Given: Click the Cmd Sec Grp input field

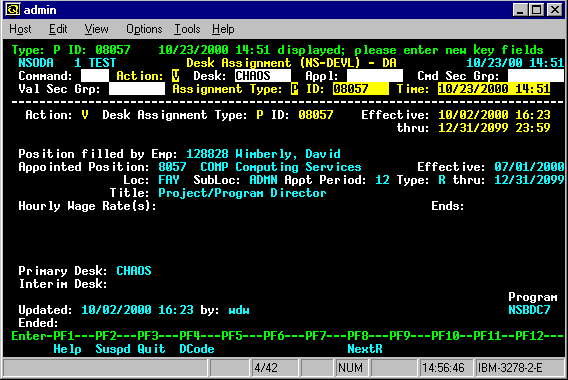Looking at the screenshot, I should 536,76.
